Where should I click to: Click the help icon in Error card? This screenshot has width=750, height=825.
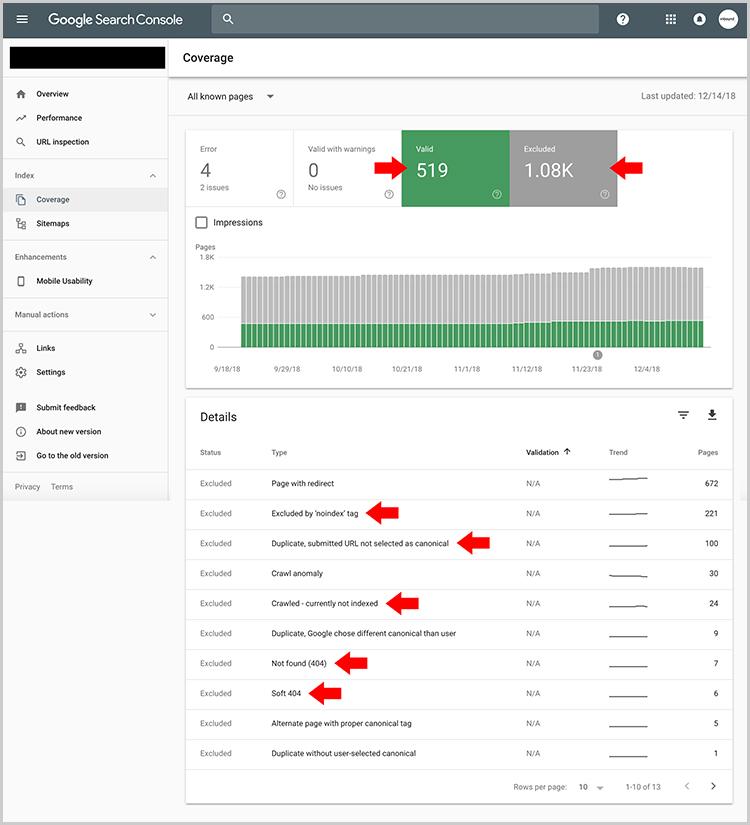[x=281, y=195]
